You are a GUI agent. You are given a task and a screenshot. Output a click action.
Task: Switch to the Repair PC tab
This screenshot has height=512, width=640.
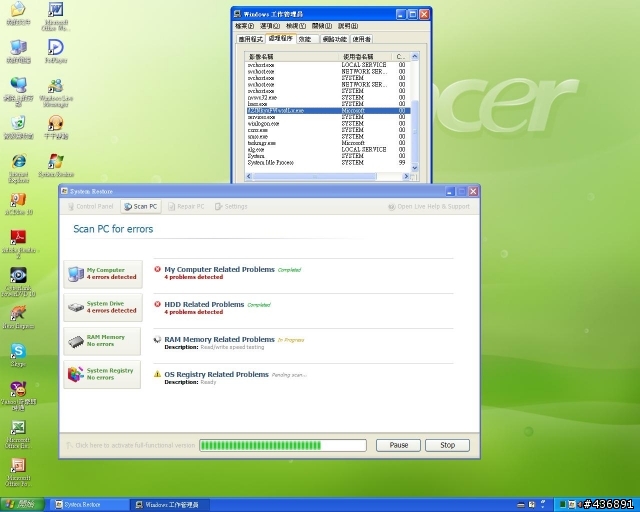[186, 207]
